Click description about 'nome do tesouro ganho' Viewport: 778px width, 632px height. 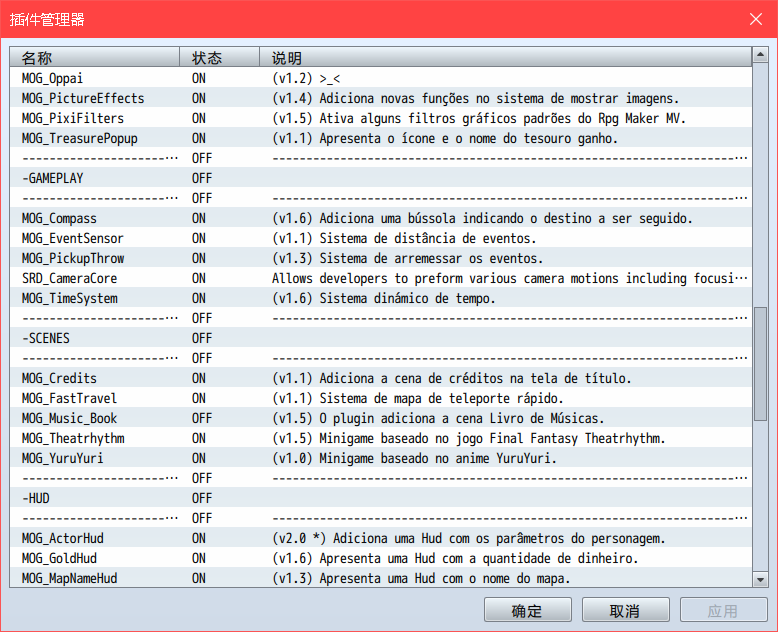[445, 138]
